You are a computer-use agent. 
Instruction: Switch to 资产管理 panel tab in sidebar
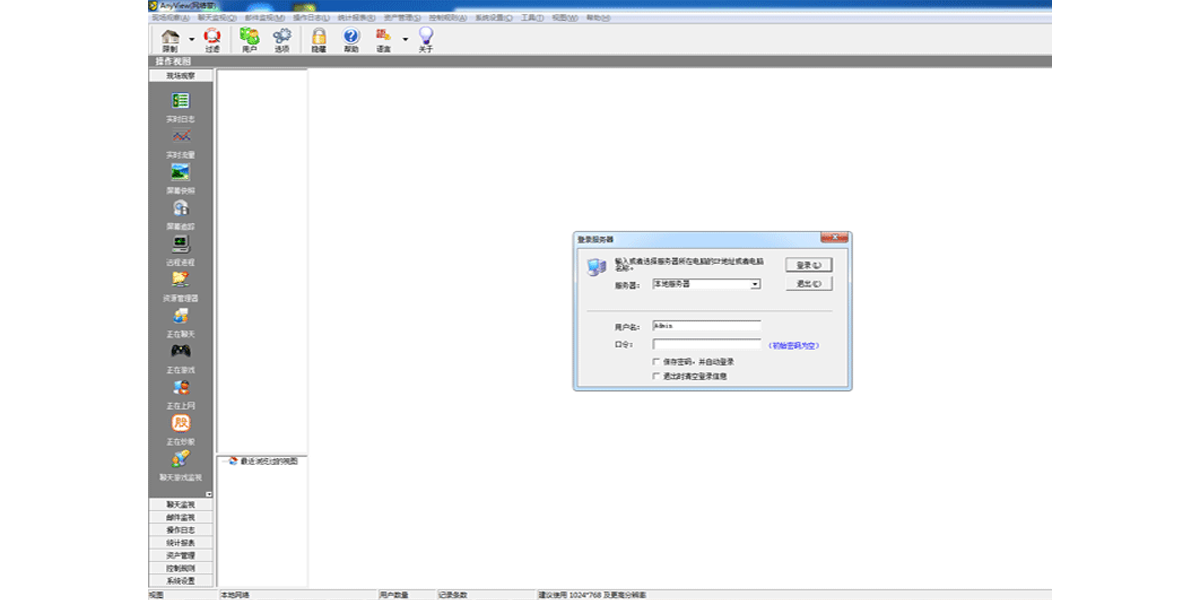180,555
